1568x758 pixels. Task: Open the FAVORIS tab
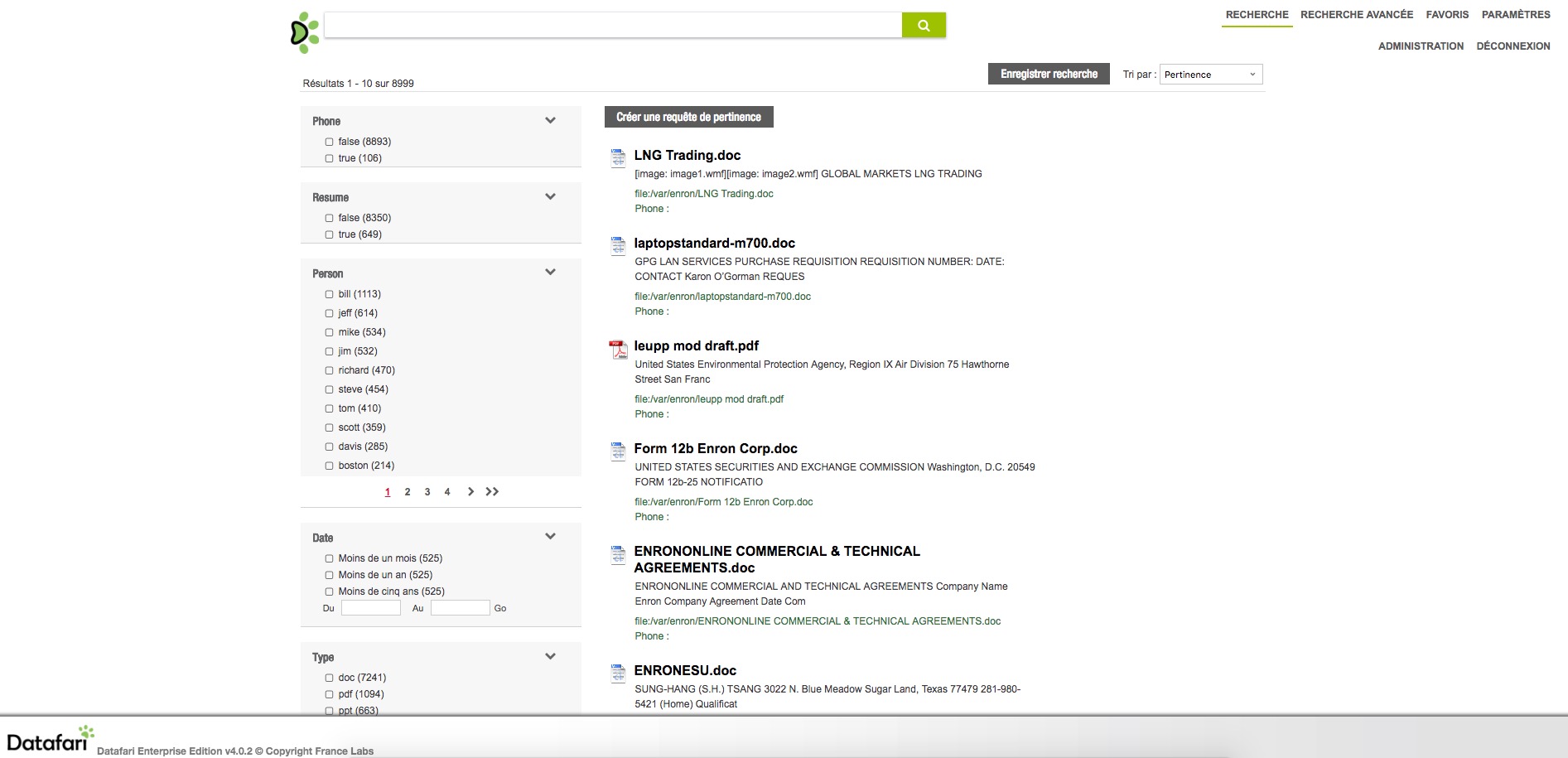pyautogui.click(x=1447, y=15)
